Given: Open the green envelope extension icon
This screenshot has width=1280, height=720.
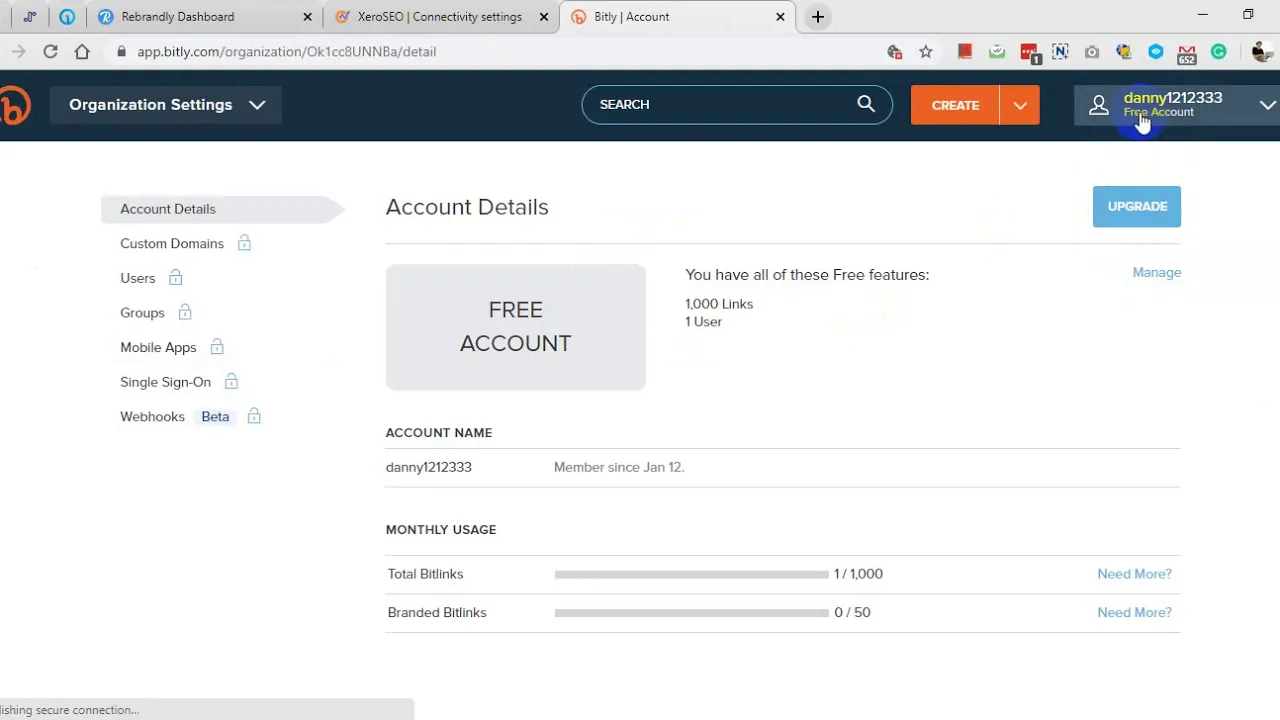Looking at the screenshot, I should [x=997, y=52].
